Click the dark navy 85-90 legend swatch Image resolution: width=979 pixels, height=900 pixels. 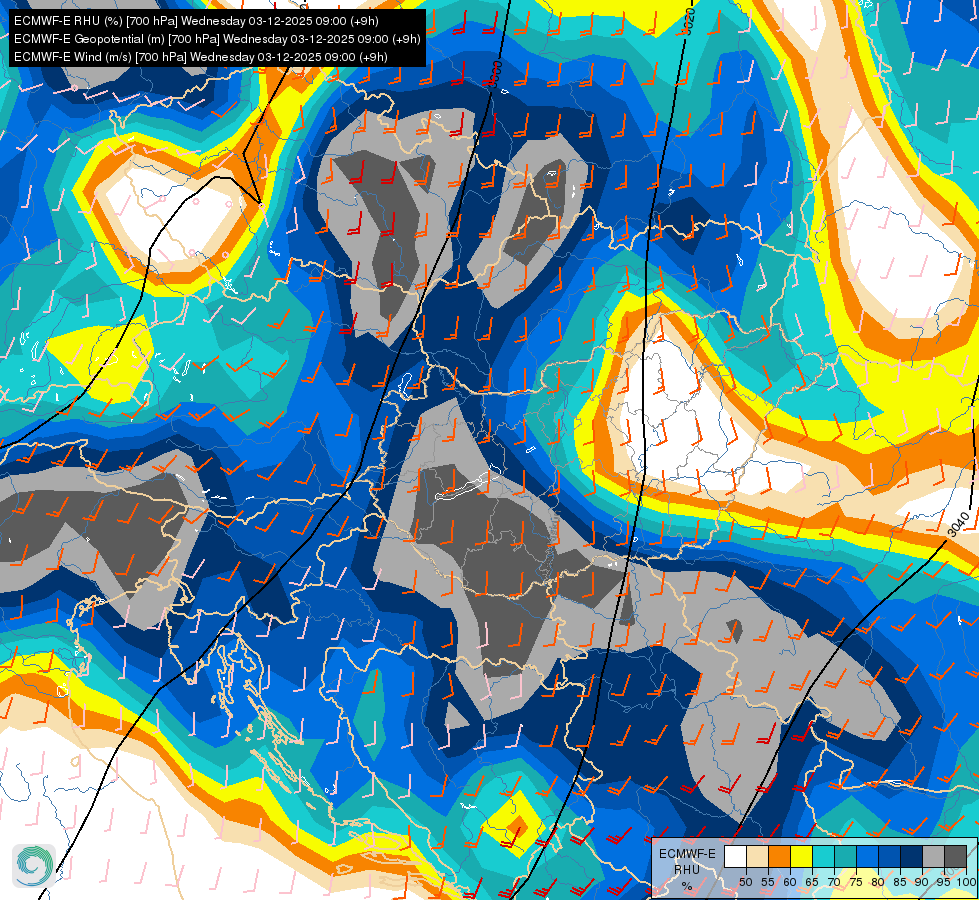912,856
